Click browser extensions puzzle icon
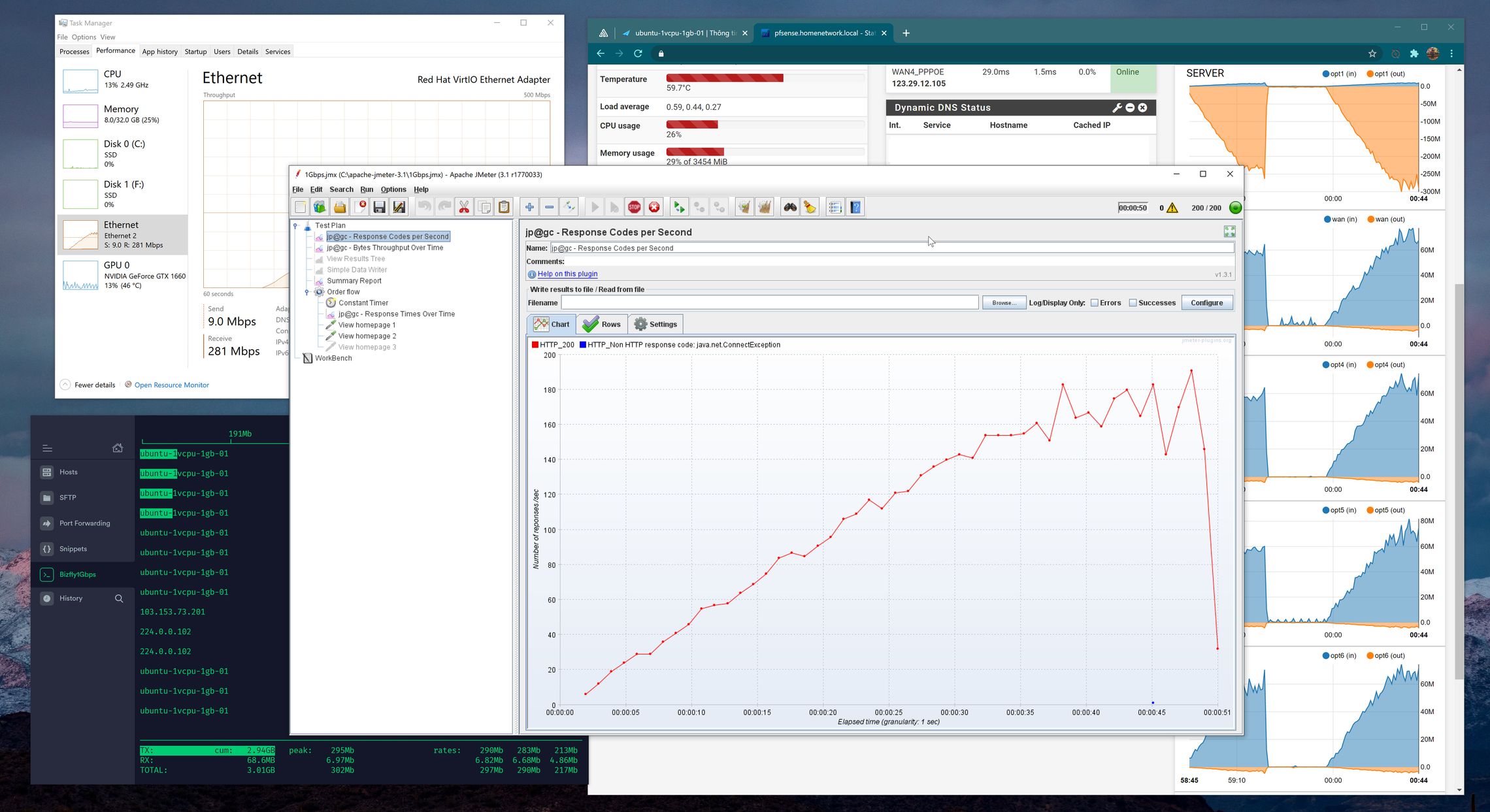Screen dimensions: 1490x812 (1414, 54)
